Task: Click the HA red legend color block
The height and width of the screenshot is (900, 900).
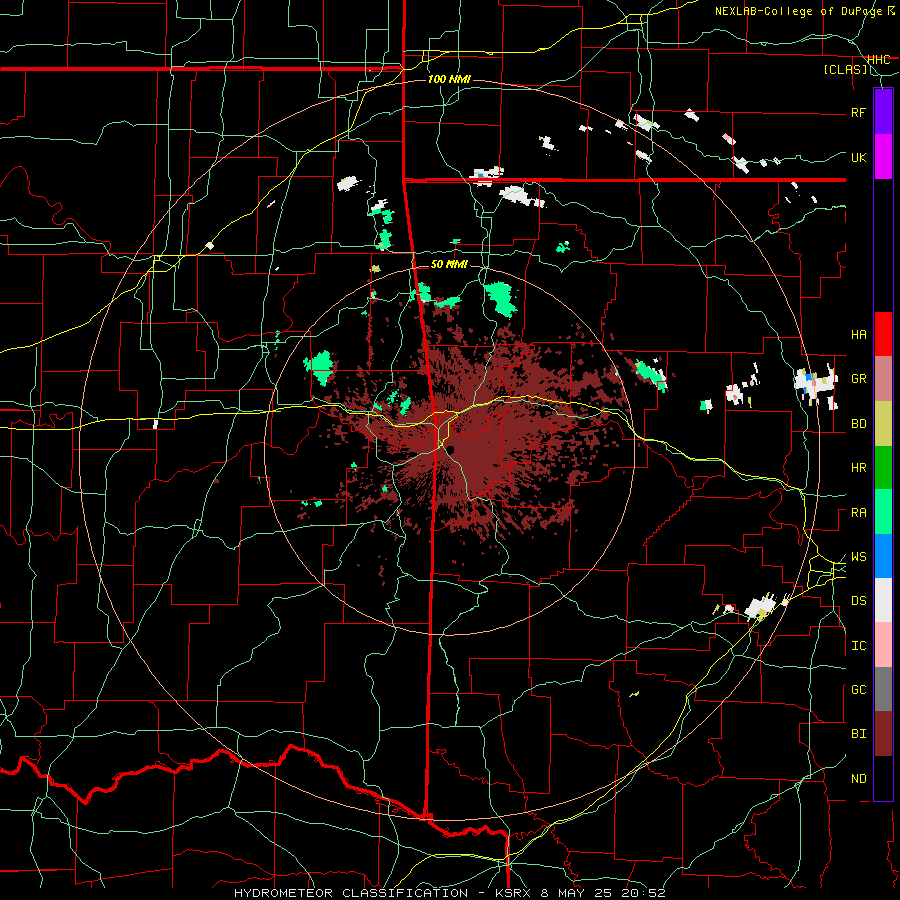Action: pyautogui.click(x=883, y=334)
